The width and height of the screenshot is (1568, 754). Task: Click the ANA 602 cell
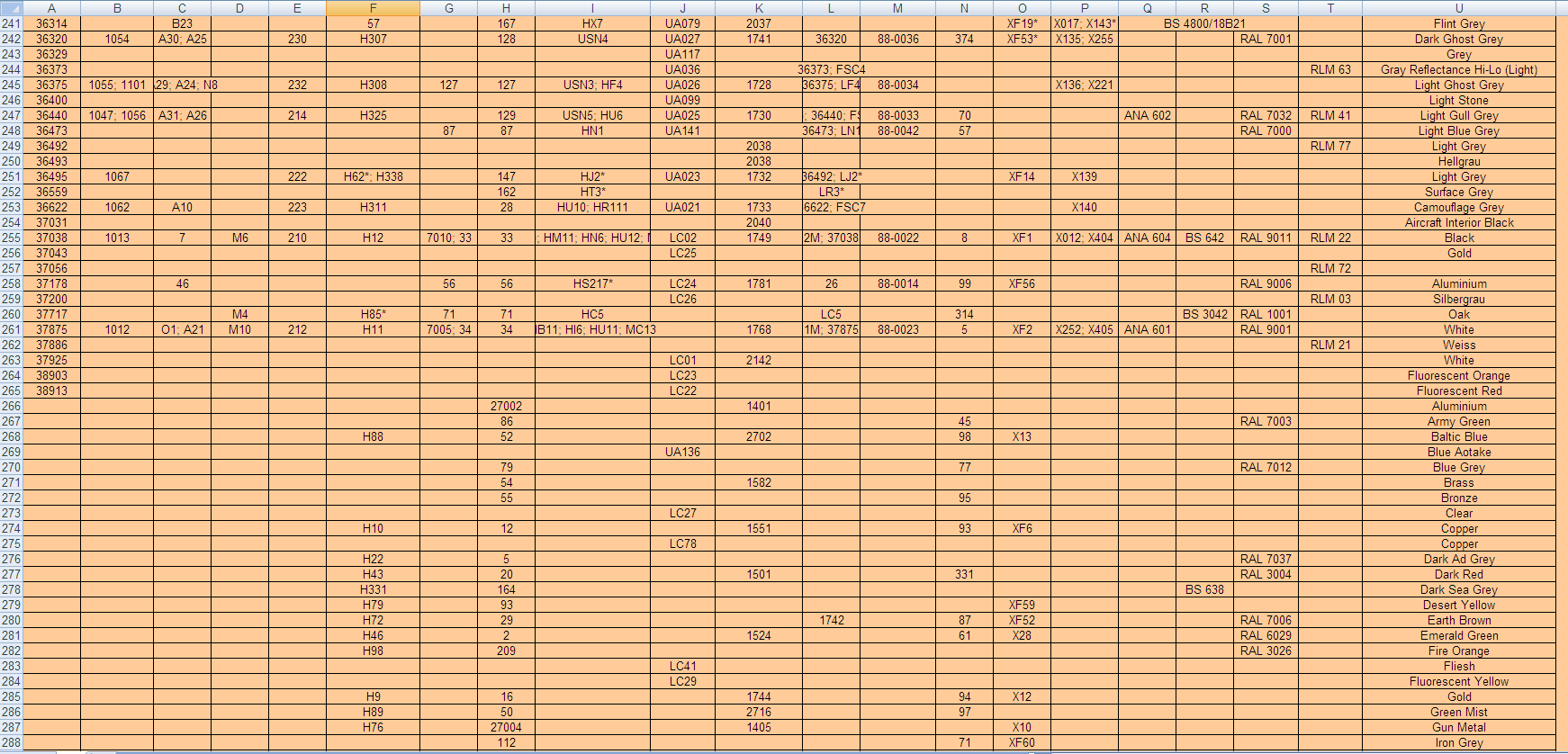tap(1147, 116)
